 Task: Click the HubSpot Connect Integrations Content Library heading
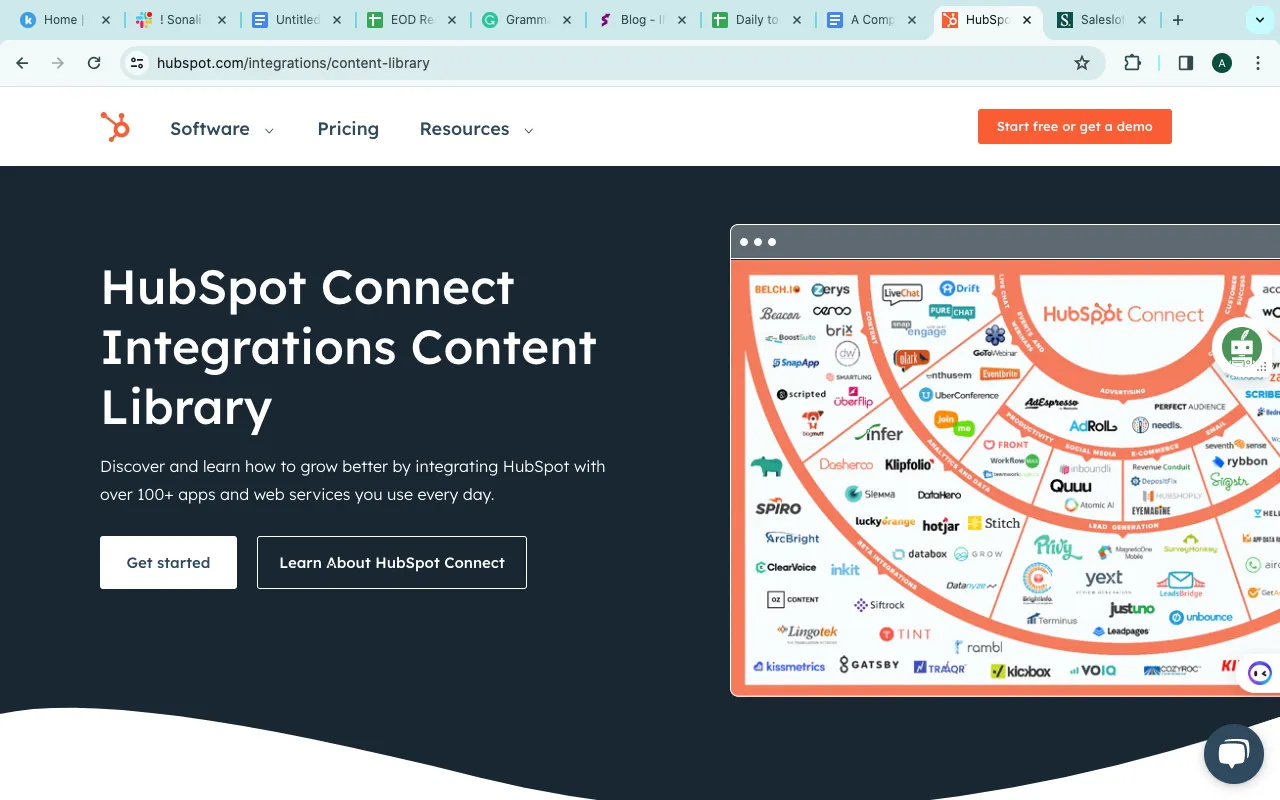(349, 347)
